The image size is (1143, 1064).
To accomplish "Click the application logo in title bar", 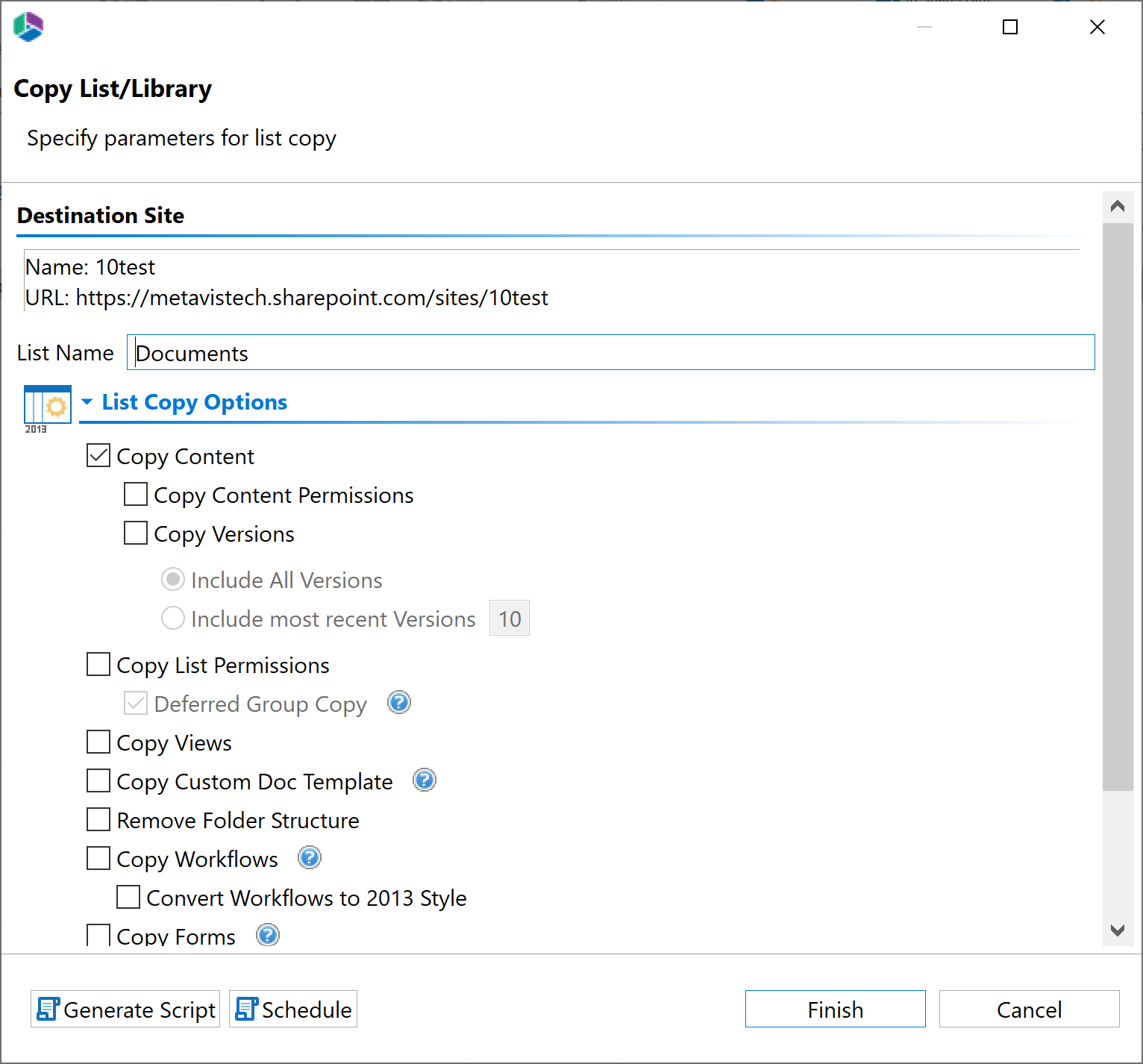I will pos(28,27).
